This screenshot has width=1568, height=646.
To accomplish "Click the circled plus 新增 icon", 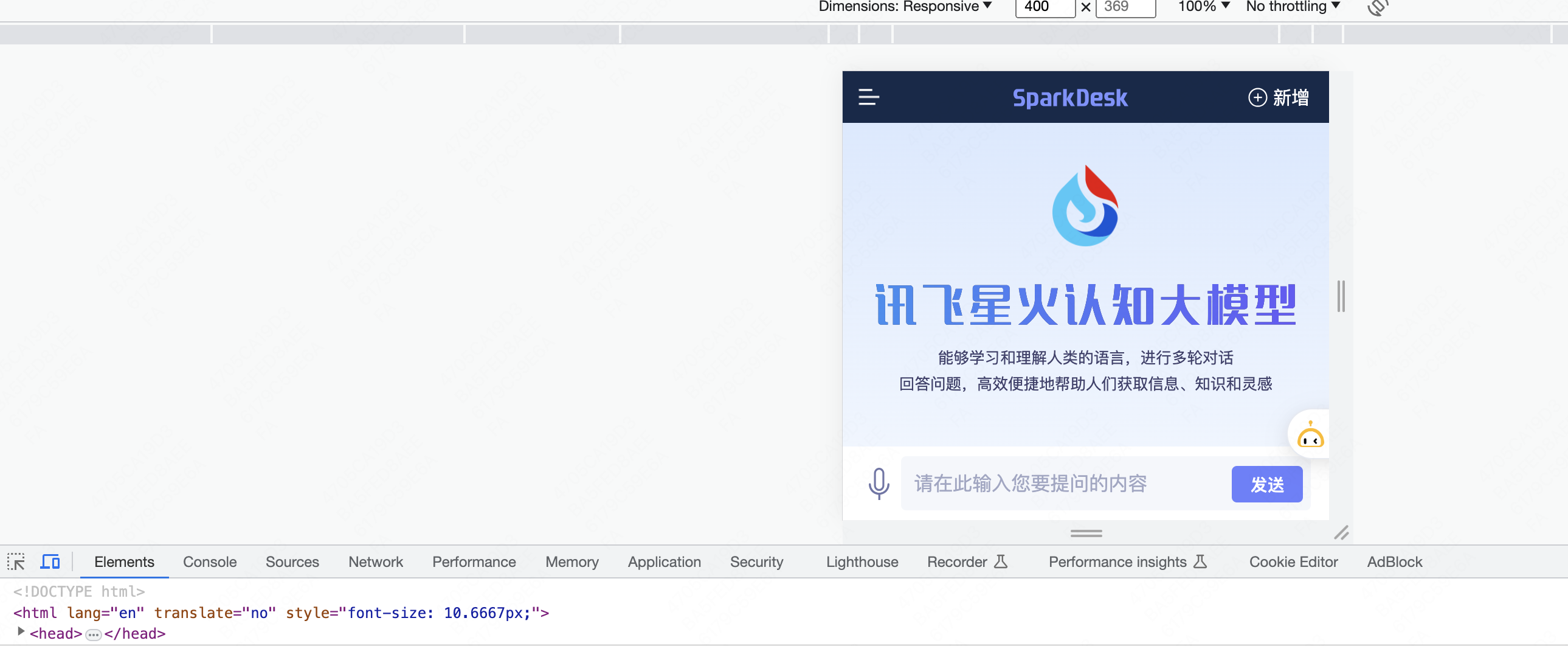I will (x=1257, y=97).
